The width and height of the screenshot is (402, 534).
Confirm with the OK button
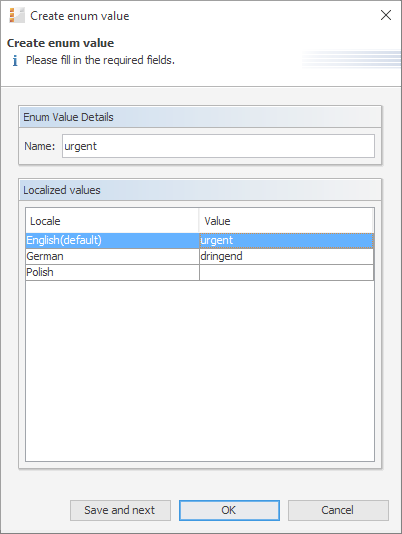click(x=229, y=510)
